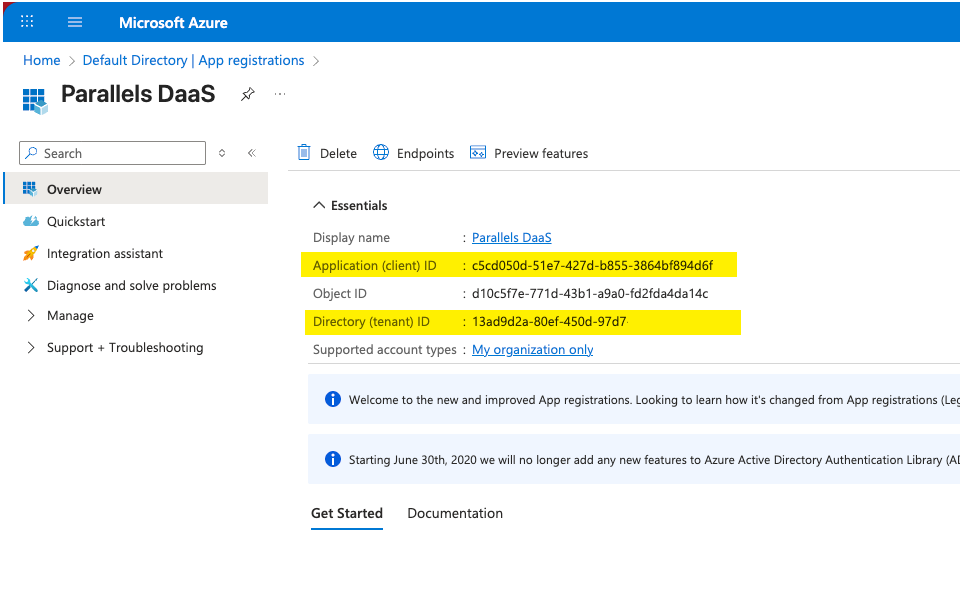960x592 pixels.
Task: Click in the sidebar Search field
Action: point(120,153)
